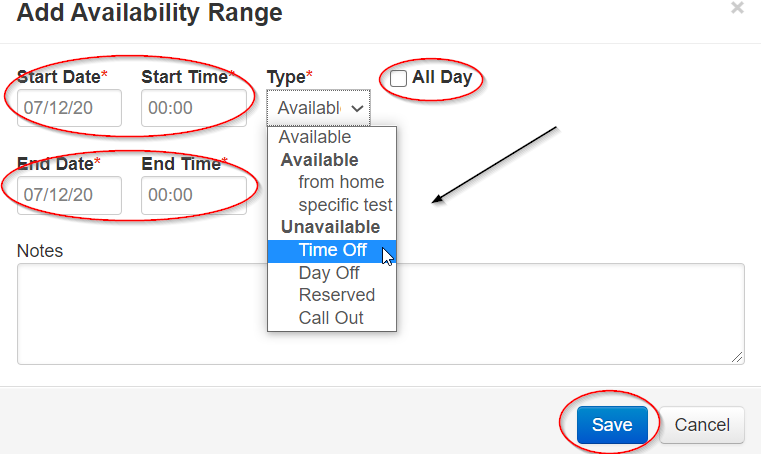761x454 pixels.
Task: Save the availability range
Action: (612, 425)
